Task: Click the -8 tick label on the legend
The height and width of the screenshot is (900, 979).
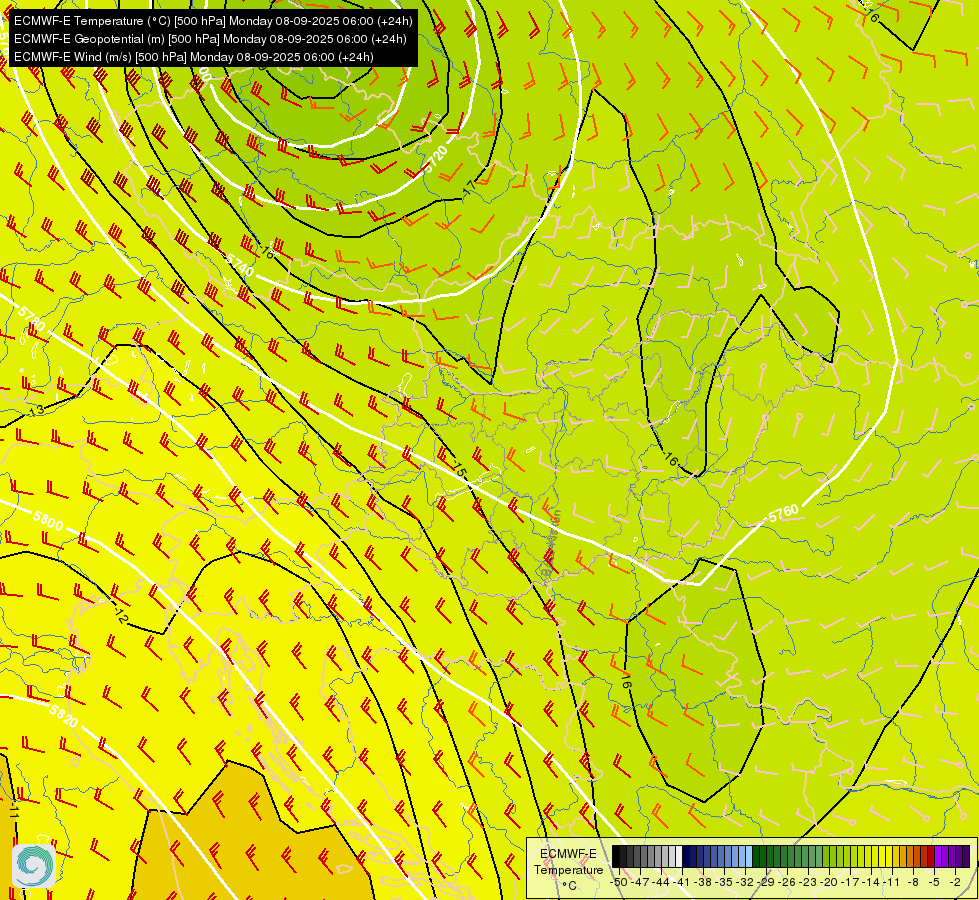Action: point(913,883)
